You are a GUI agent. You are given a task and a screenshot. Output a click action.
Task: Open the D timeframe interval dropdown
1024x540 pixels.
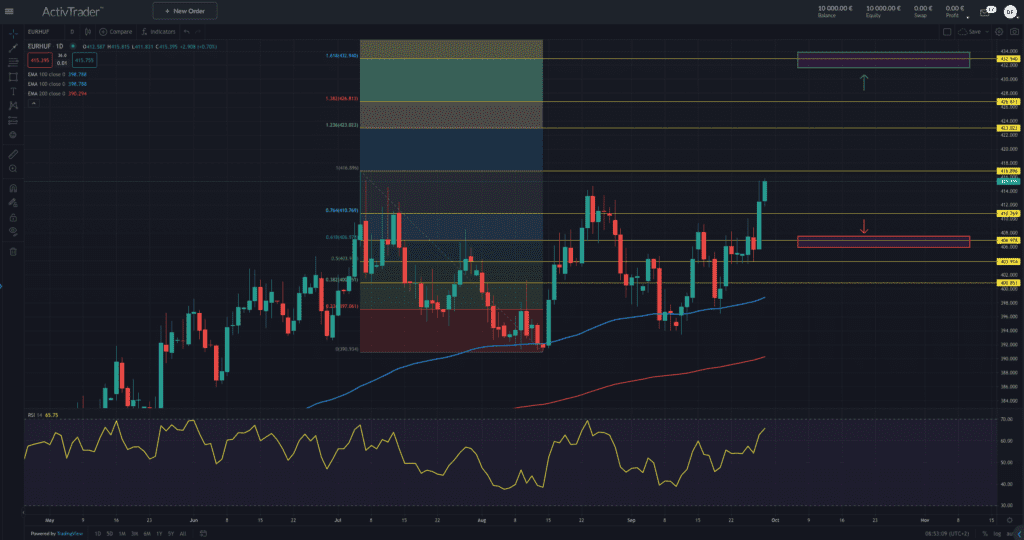71,32
